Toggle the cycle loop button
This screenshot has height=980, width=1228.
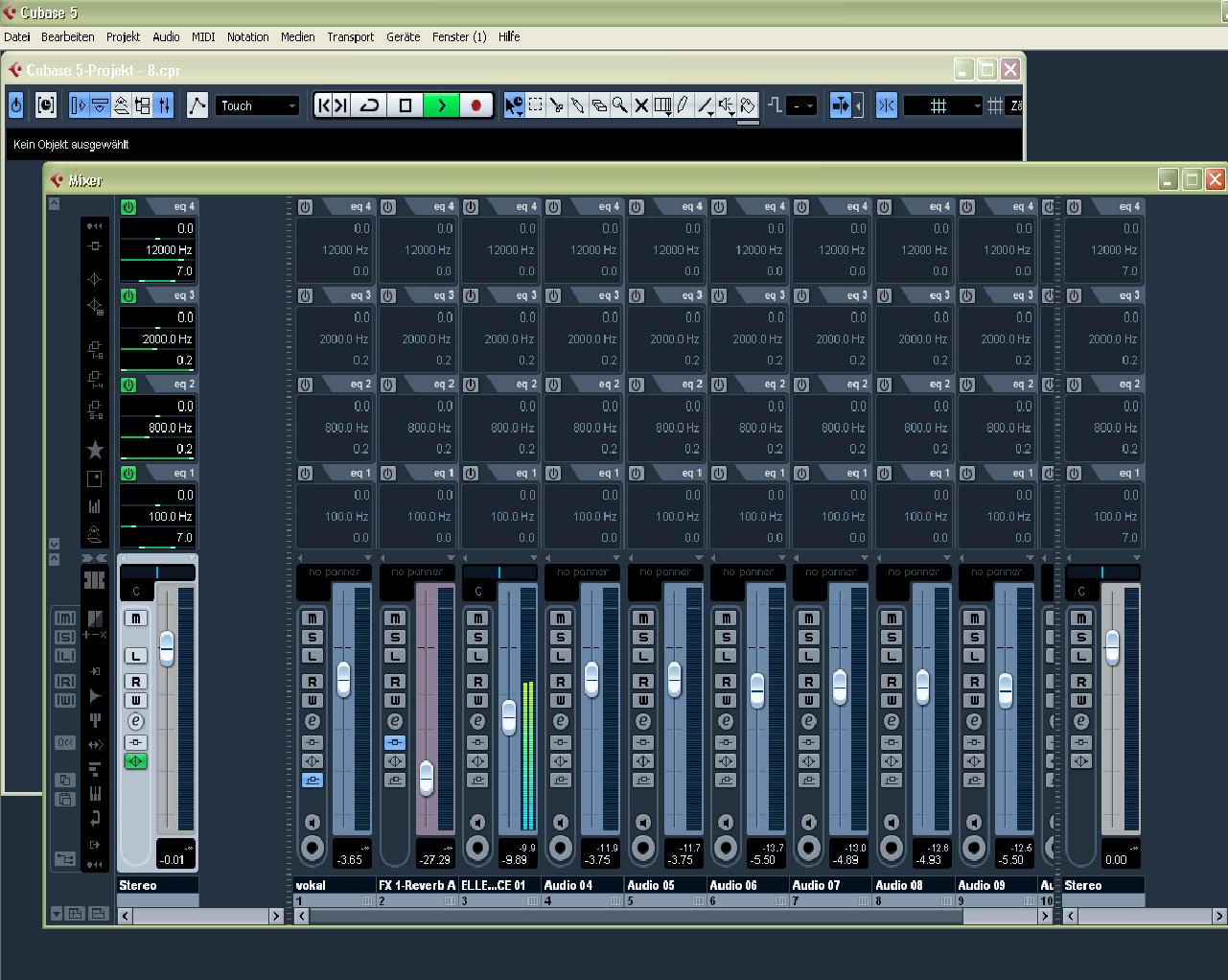pos(369,105)
